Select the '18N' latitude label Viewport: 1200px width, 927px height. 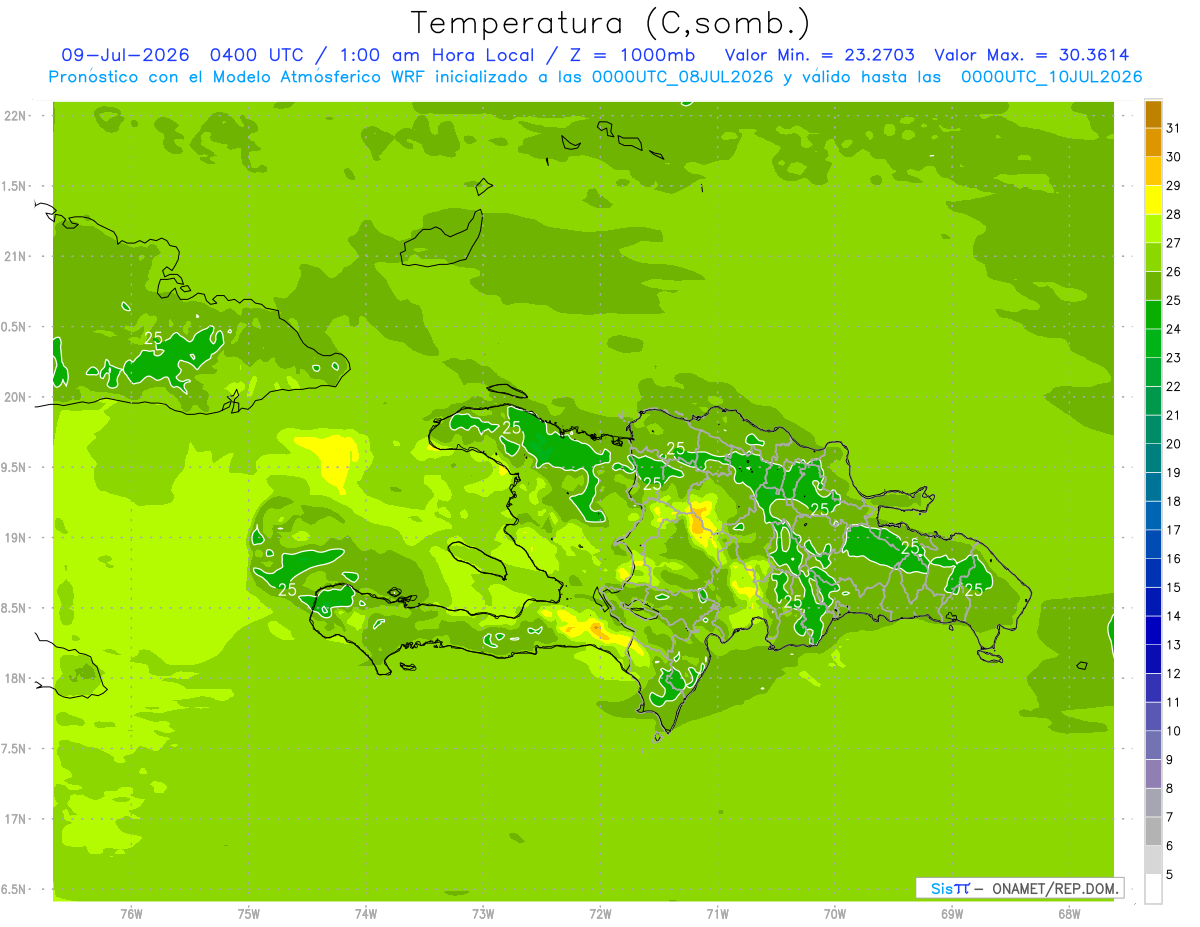coord(16,678)
